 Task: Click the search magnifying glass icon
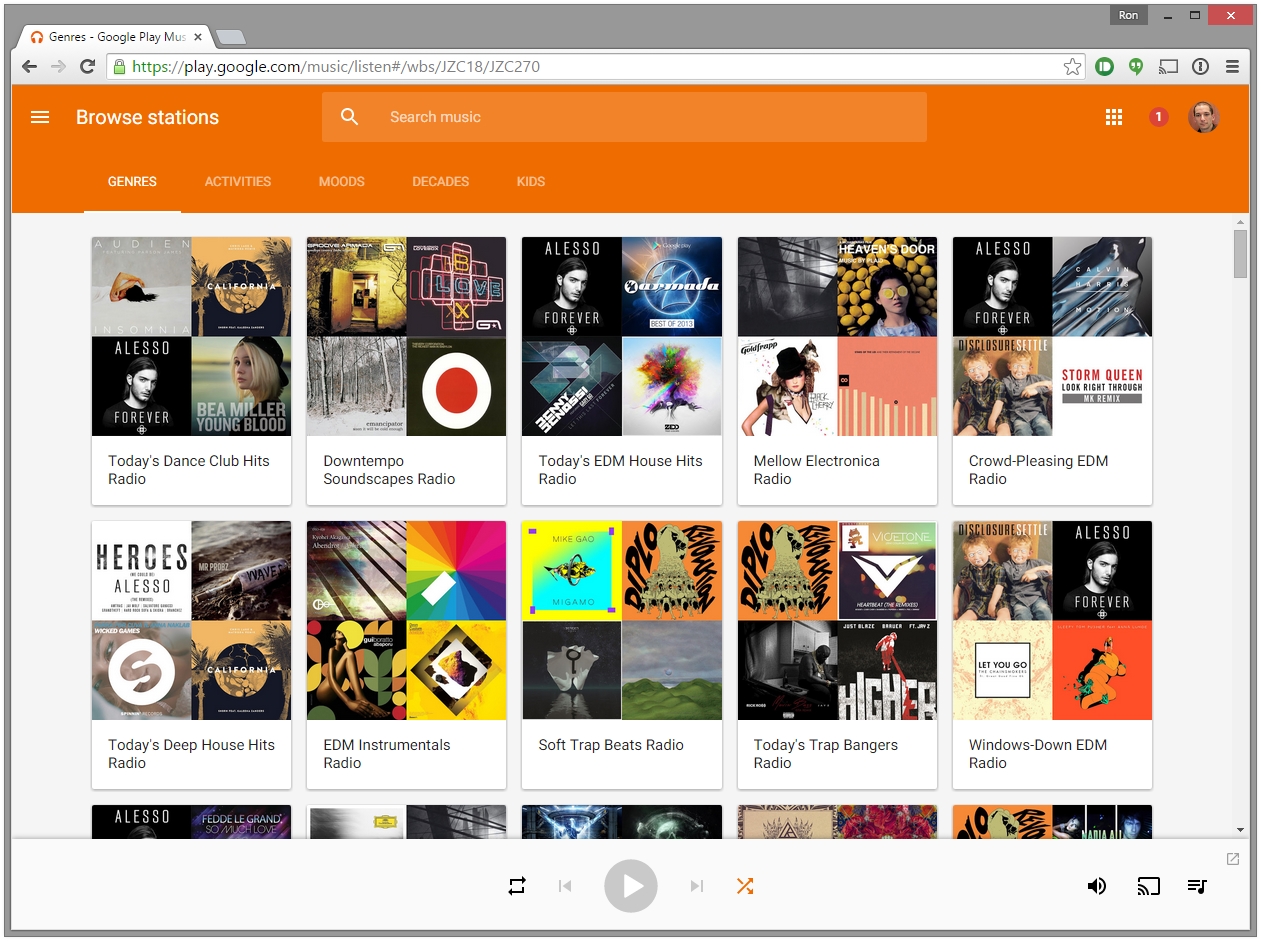click(x=349, y=117)
